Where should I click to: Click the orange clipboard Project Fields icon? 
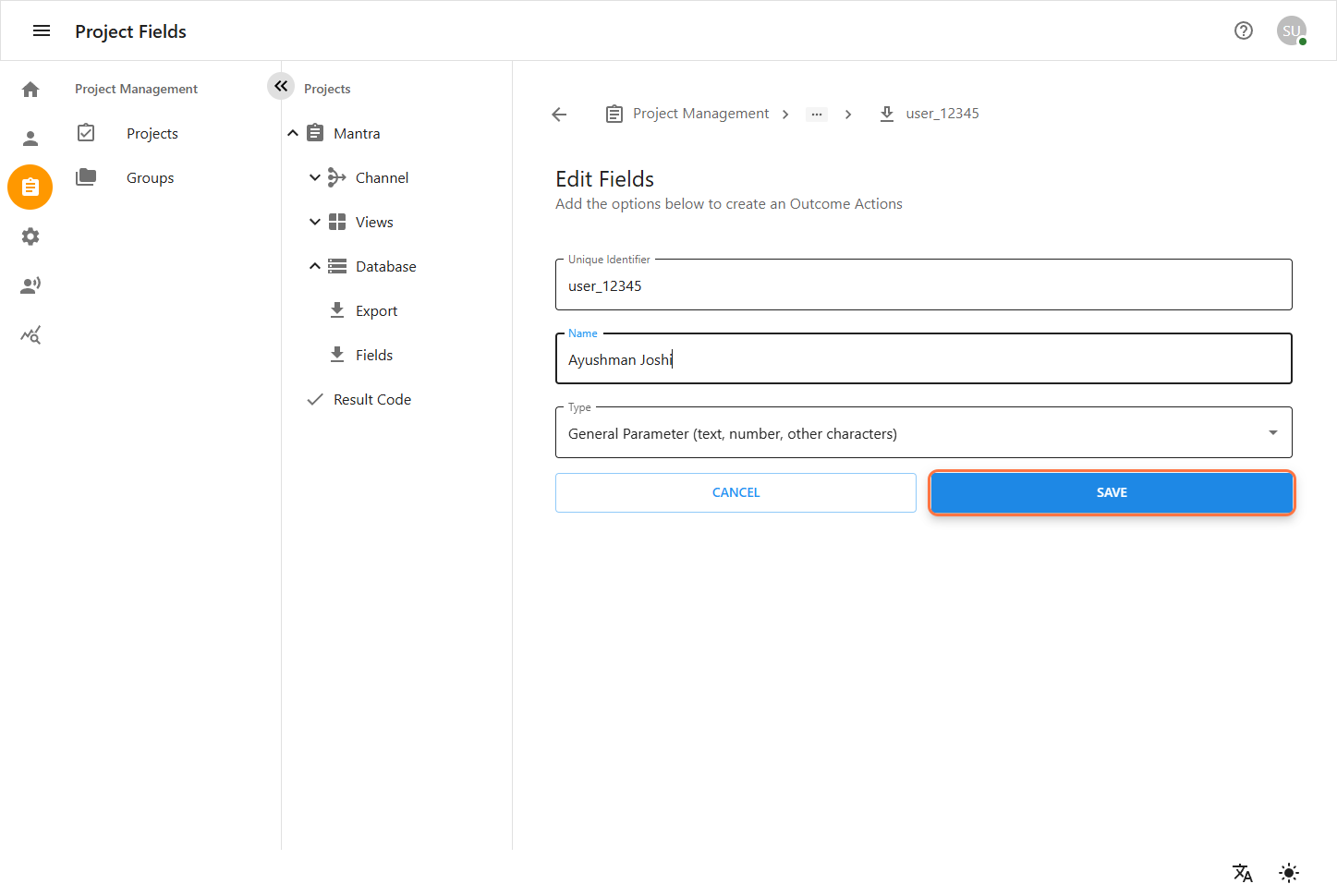click(30, 187)
